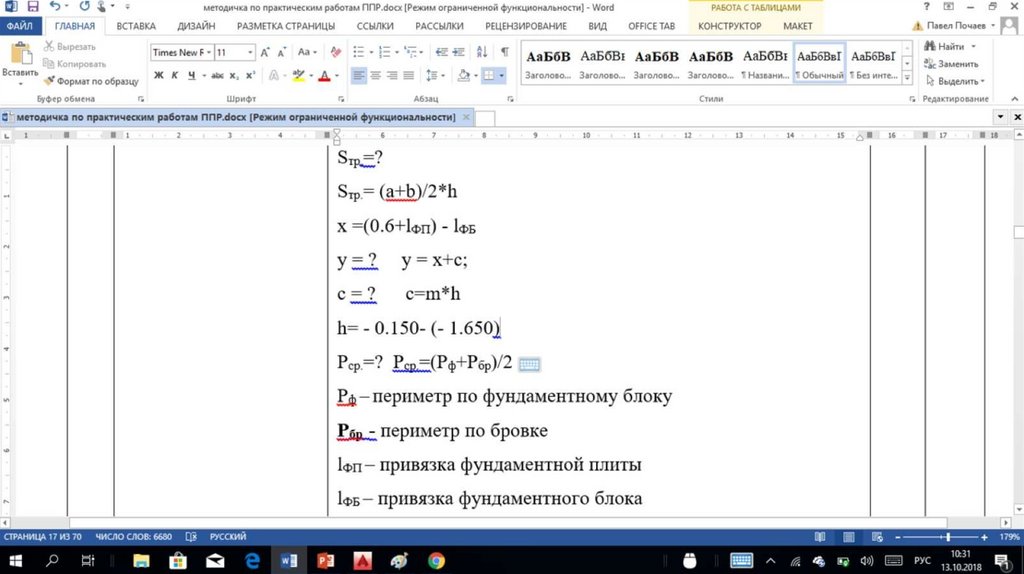Switch to the ВСТАВКА tab
Screen dimensions: 1024x574
(x=136, y=26)
